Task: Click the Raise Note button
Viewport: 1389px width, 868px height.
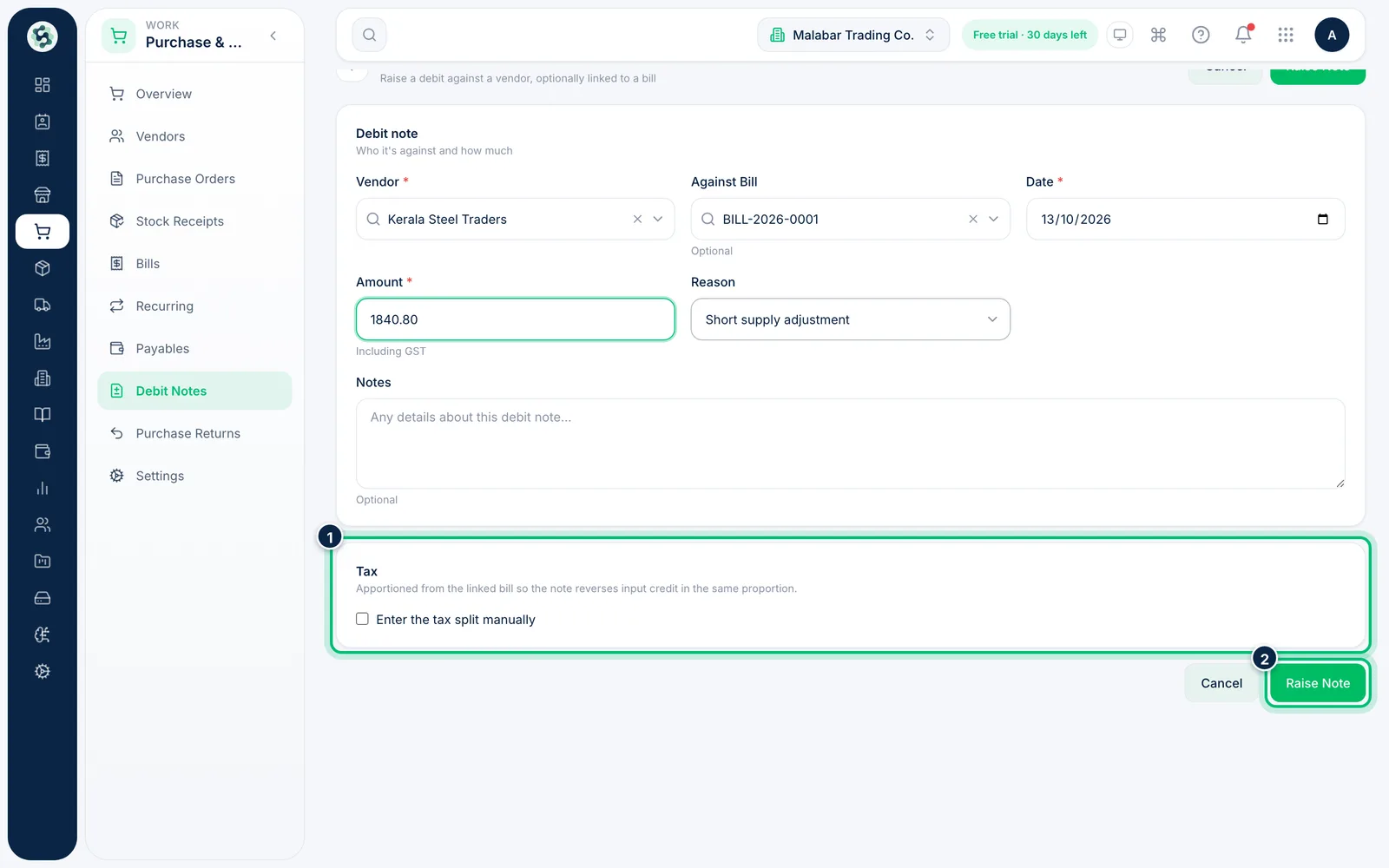Action: pos(1317,683)
